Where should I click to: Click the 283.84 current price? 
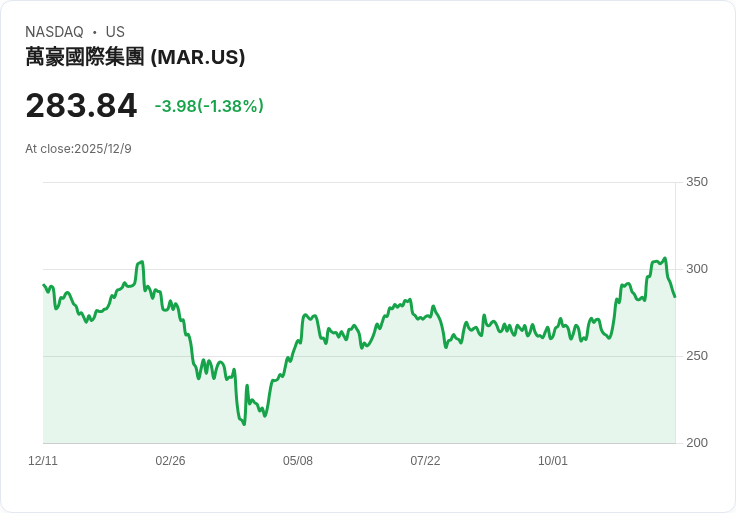pos(81,106)
